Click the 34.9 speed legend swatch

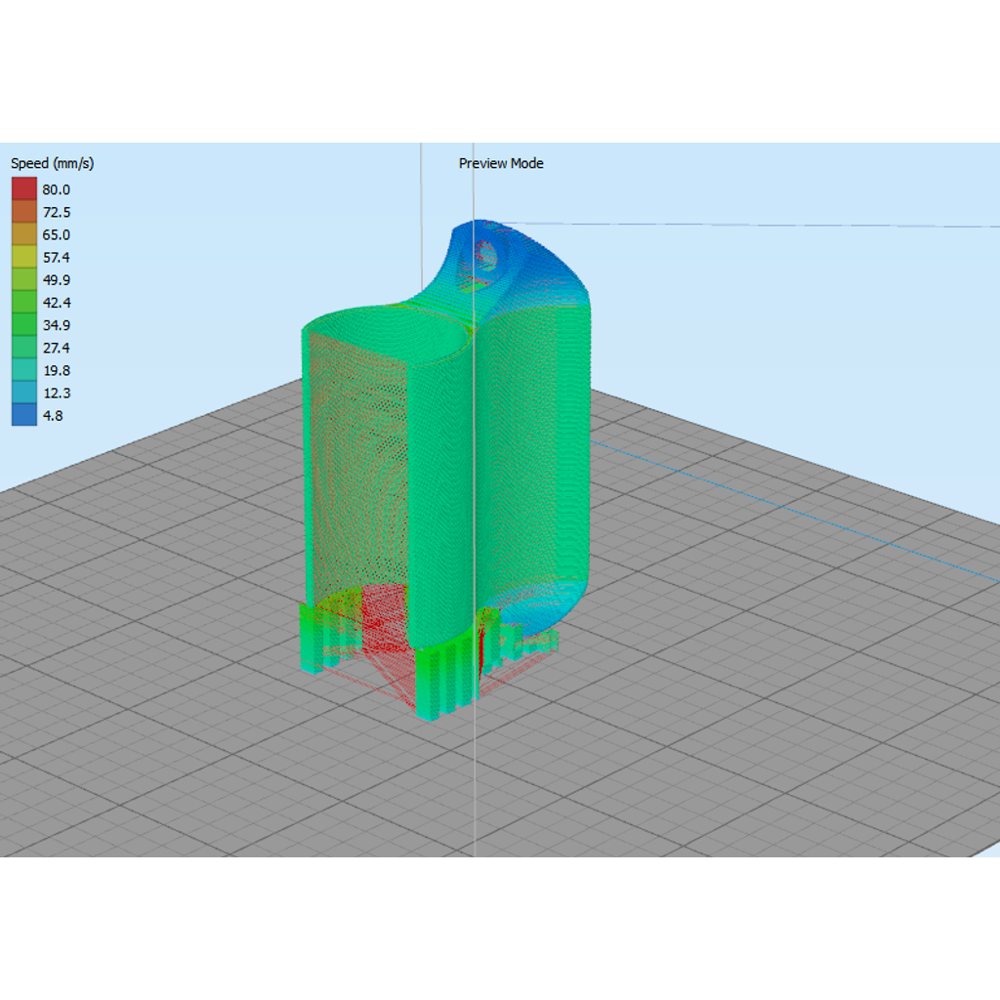24,325
